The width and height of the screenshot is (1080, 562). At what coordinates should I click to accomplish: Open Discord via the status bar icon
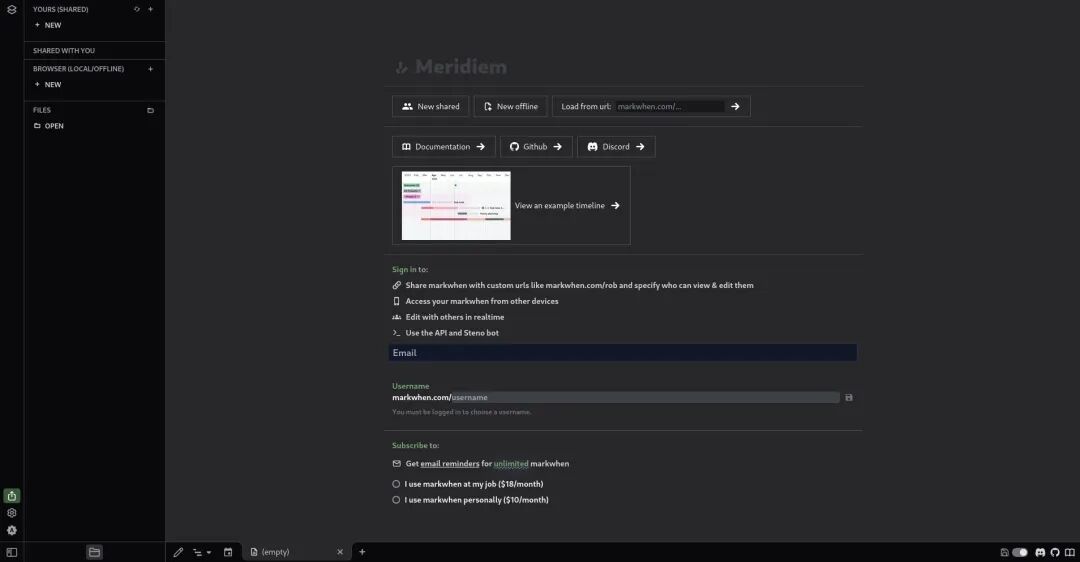pos(1040,552)
